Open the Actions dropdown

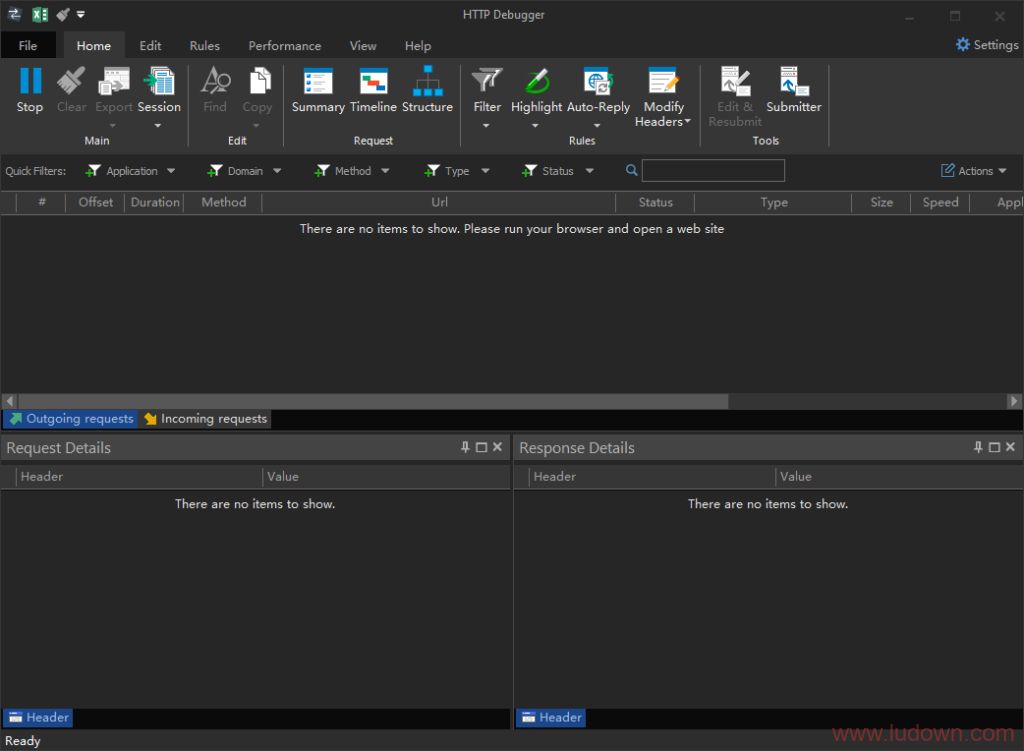[x=974, y=171]
